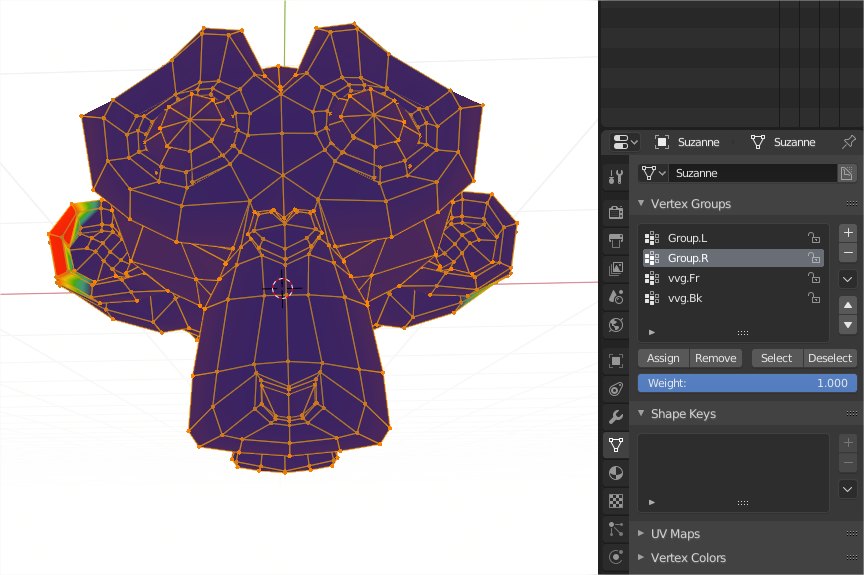Image resolution: width=864 pixels, height=575 pixels.
Task: Click the Suzanne mesh data breadcrumb icon
Action: tap(758, 142)
